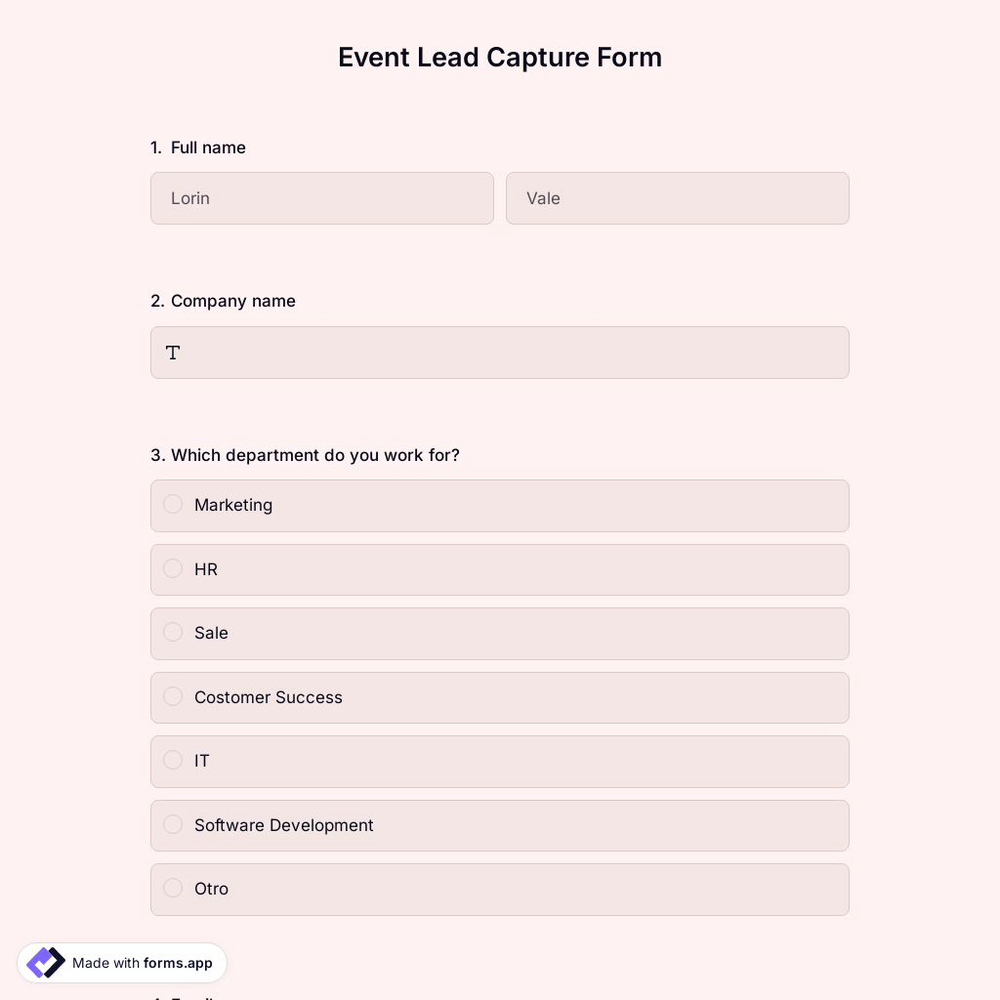Pick the Otro department option
This screenshot has width=1000, height=1000.
pyautogui.click(x=172, y=888)
